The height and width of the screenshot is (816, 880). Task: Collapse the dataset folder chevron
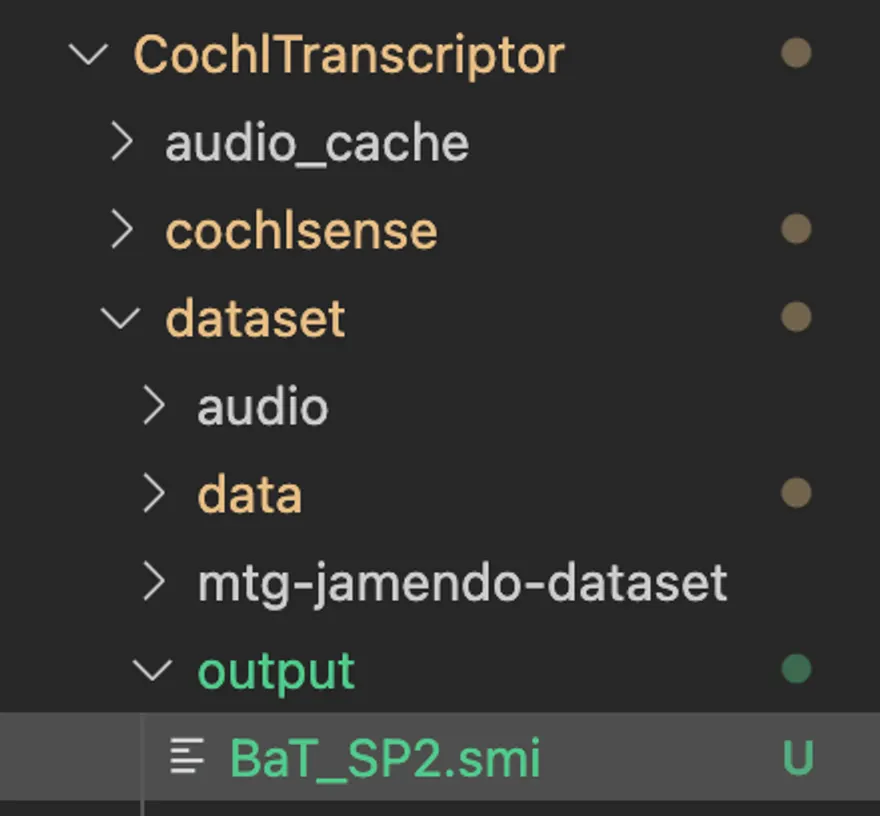click(122, 319)
